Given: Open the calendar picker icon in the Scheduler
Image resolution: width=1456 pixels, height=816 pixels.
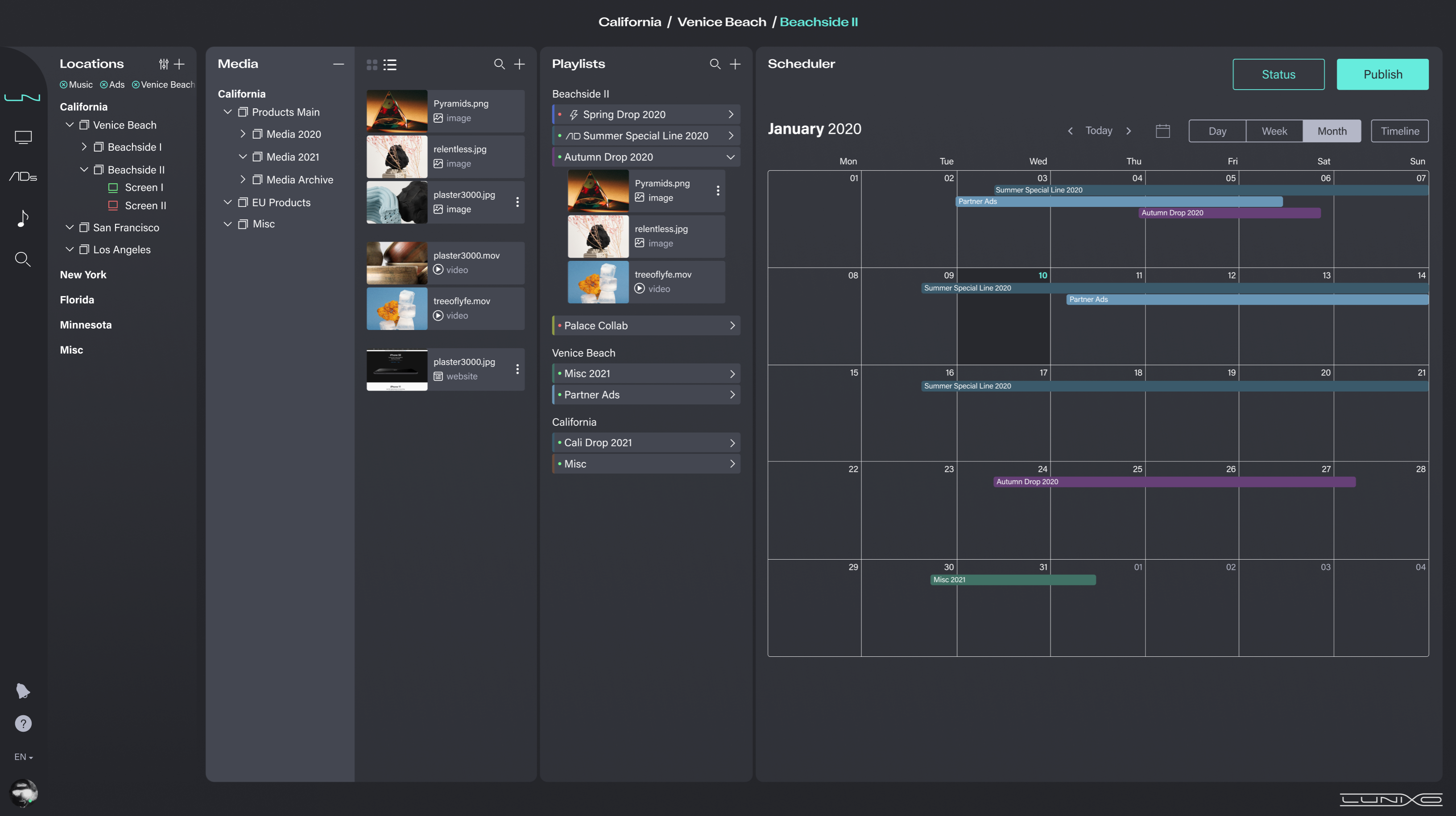Looking at the screenshot, I should coord(1162,131).
